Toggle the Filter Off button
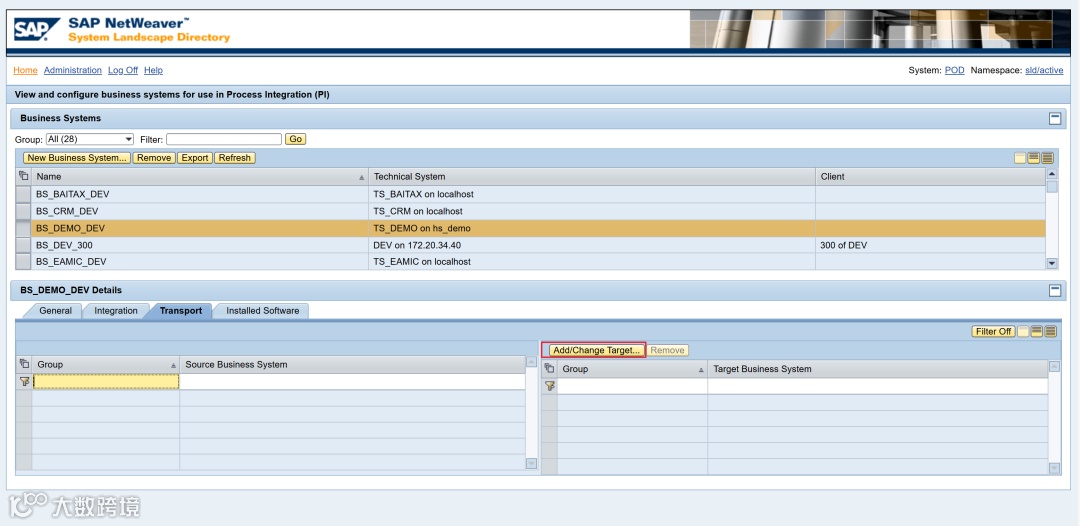1080x526 pixels. pyautogui.click(x=994, y=332)
